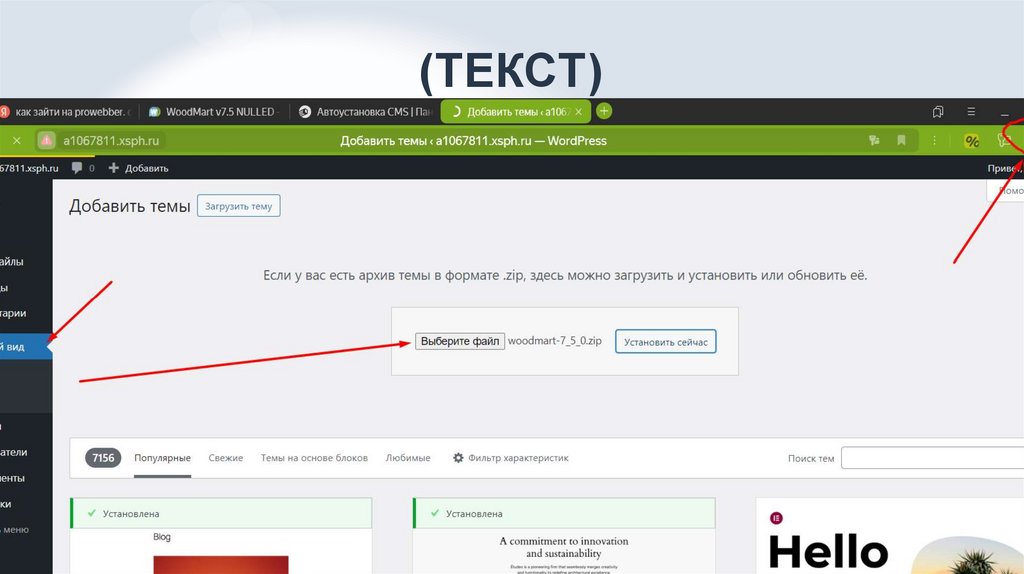
Task: Open the 'вид' appearance item in sidebar
Action: coord(24,347)
